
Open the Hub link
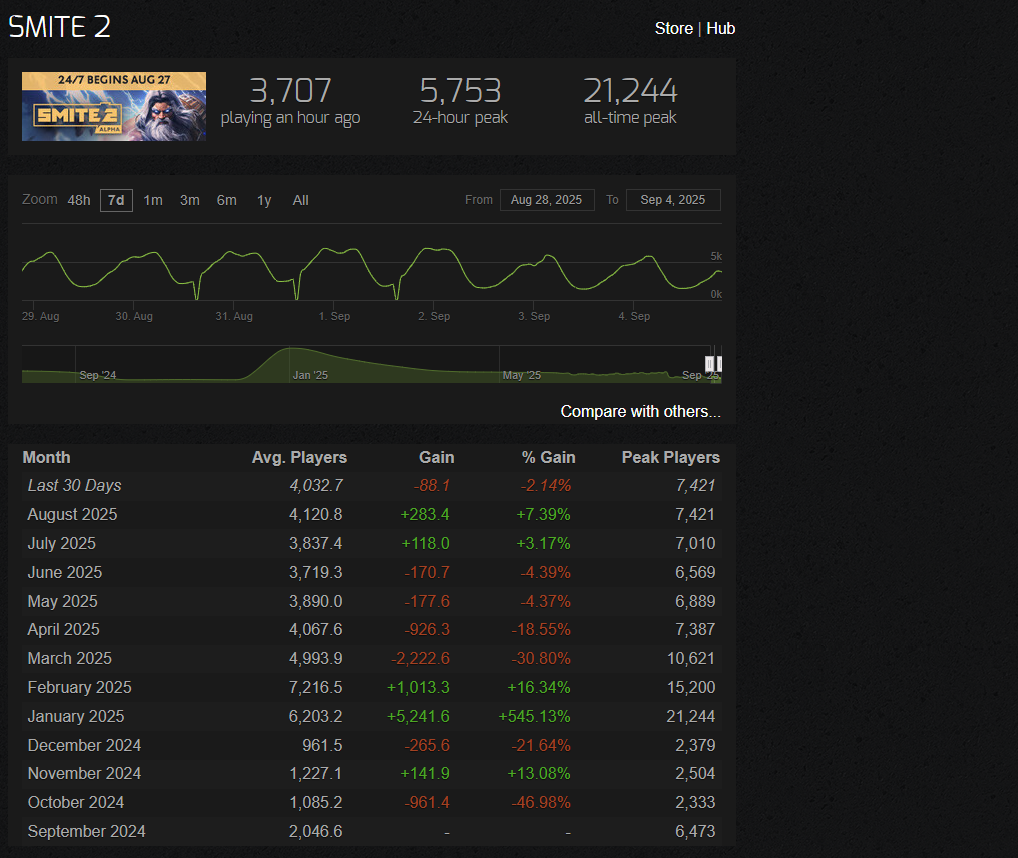pos(720,29)
